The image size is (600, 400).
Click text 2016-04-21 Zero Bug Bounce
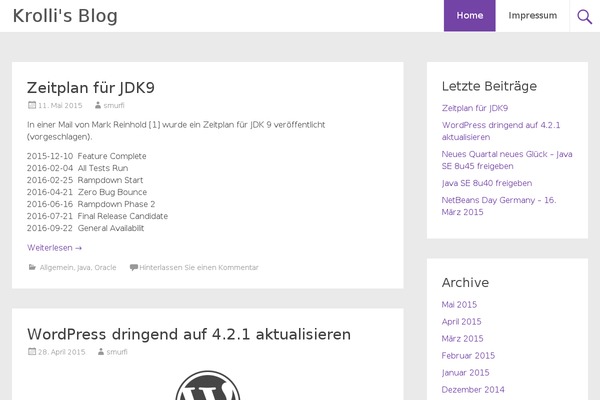(x=87, y=192)
